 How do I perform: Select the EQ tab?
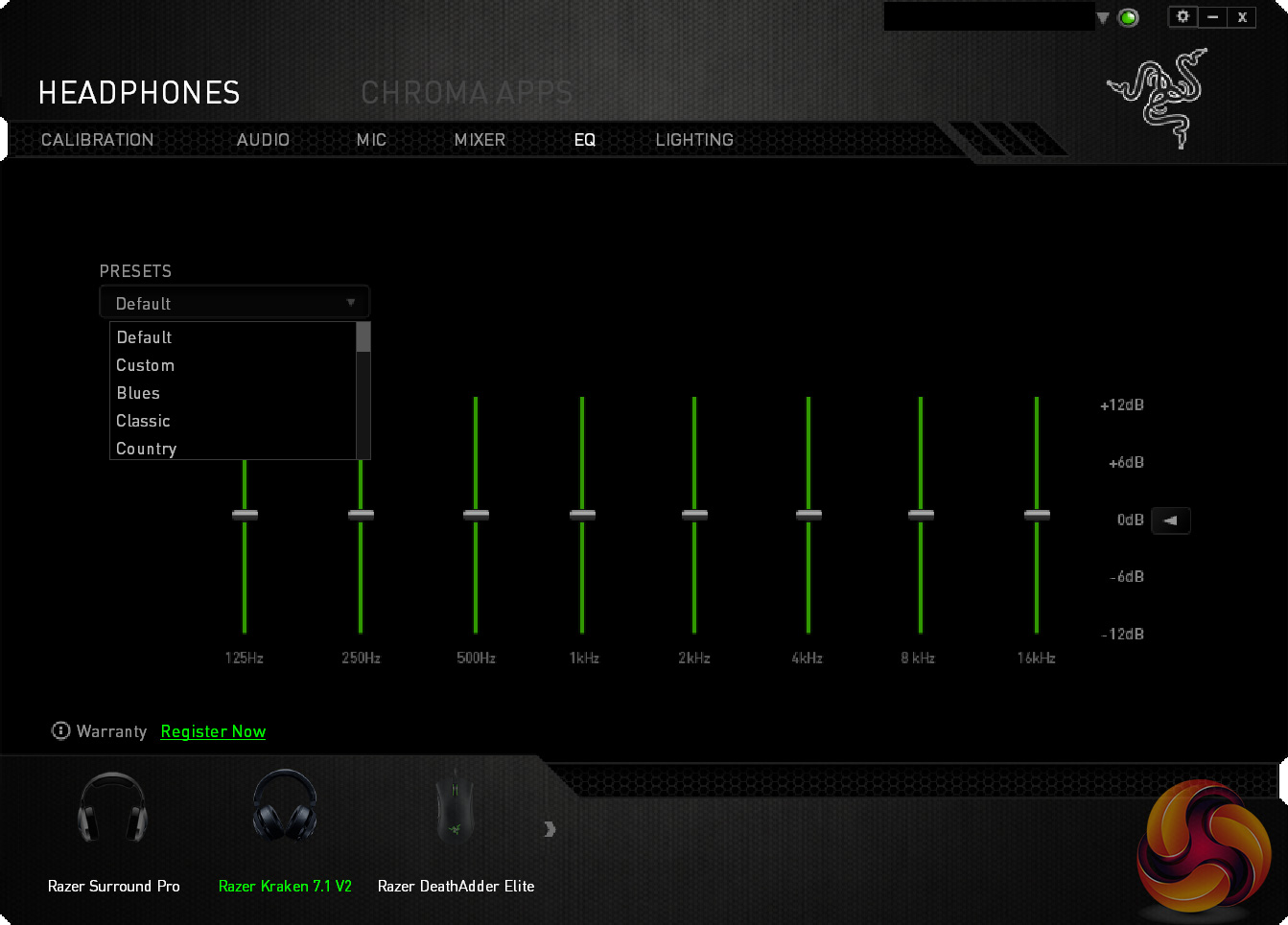(x=585, y=140)
